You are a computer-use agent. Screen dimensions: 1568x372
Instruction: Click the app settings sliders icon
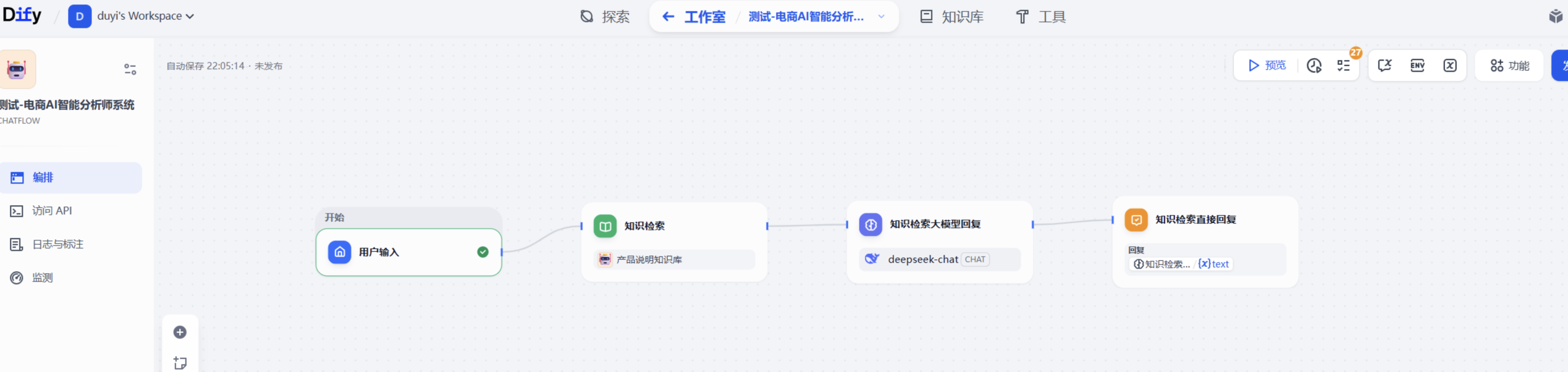(130, 69)
